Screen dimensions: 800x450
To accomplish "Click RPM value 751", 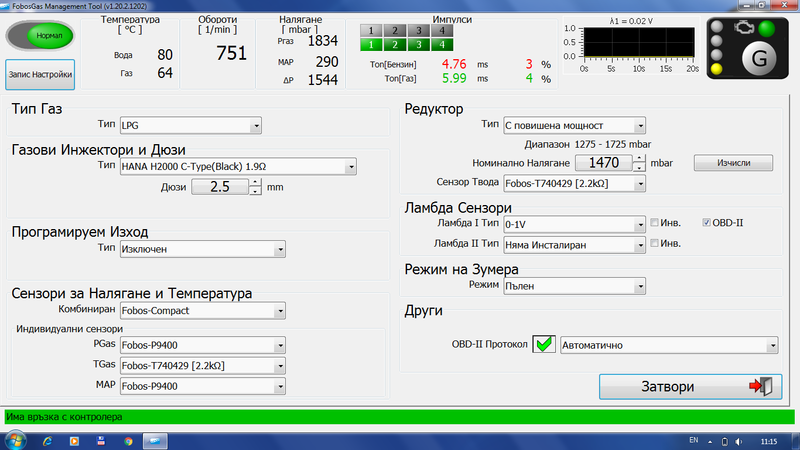I will pos(231,53).
